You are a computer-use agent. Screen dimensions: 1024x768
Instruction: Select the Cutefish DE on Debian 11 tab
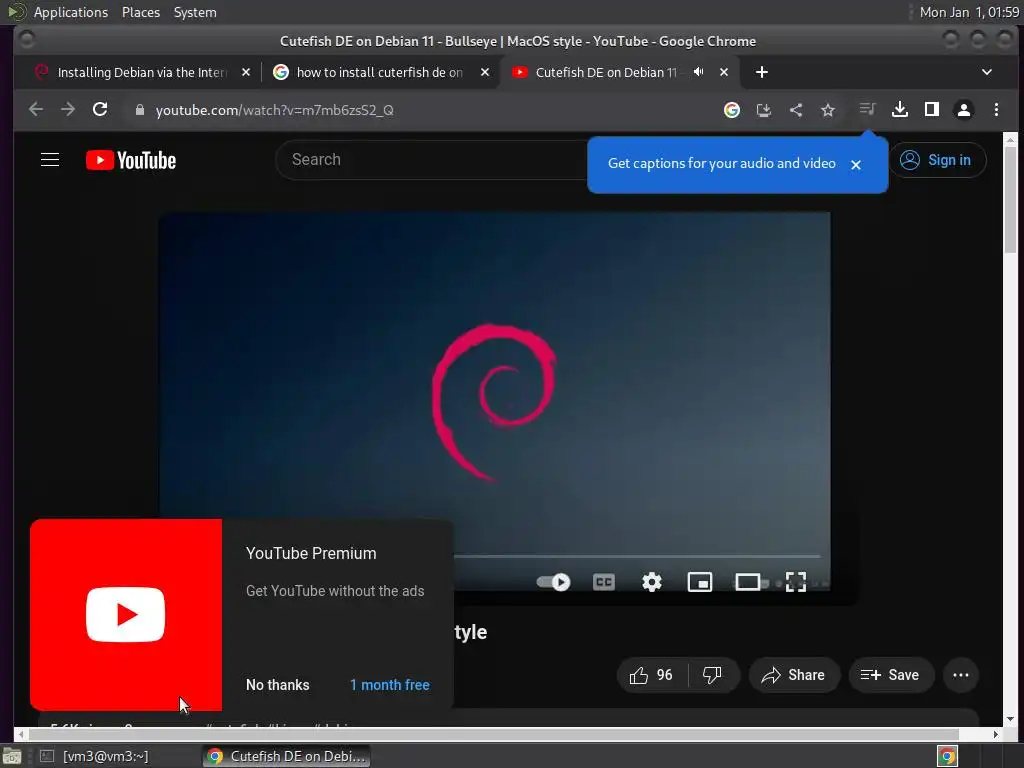(x=606, y=72)
